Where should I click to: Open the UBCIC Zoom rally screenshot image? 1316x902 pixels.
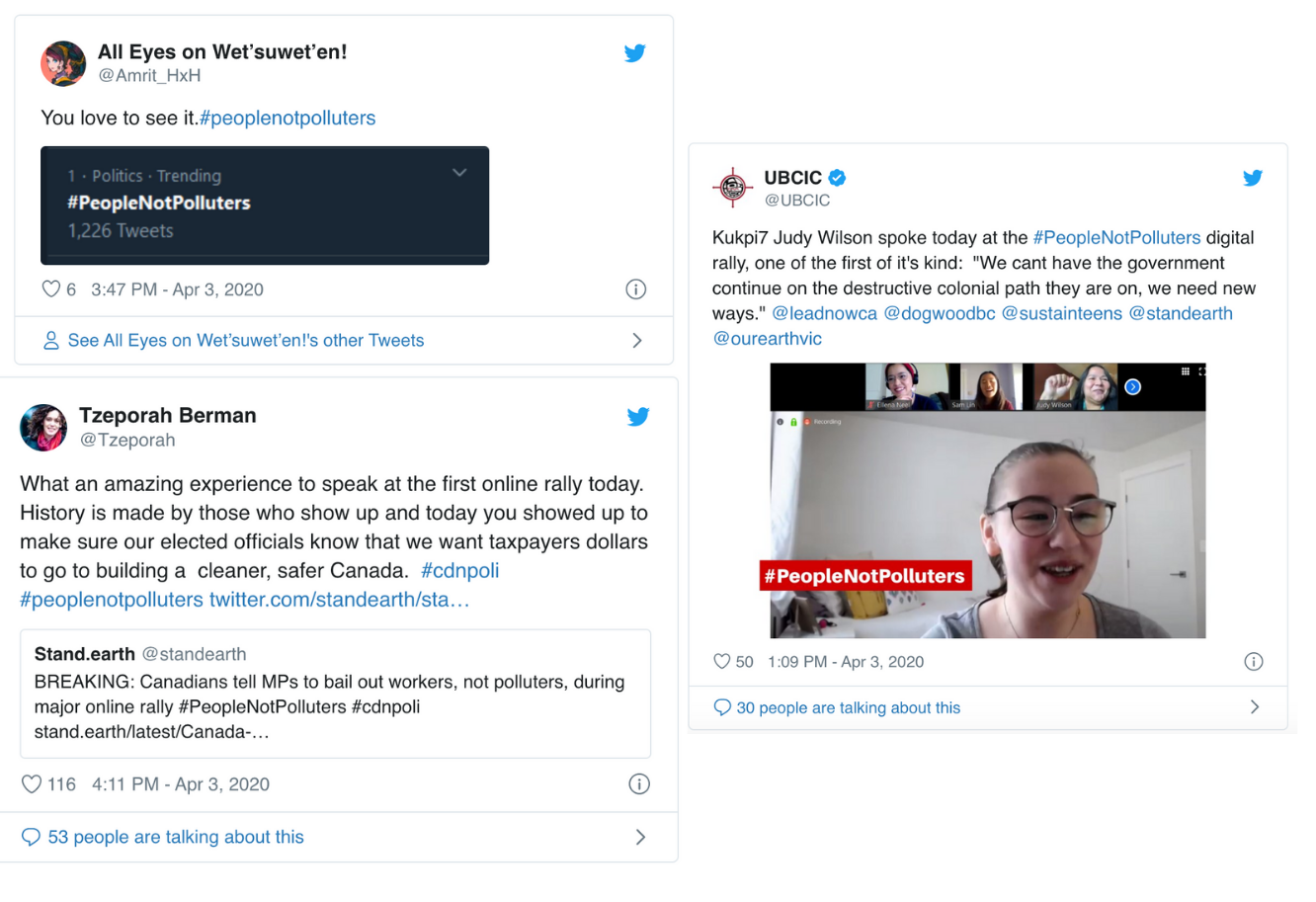point(988,501)
